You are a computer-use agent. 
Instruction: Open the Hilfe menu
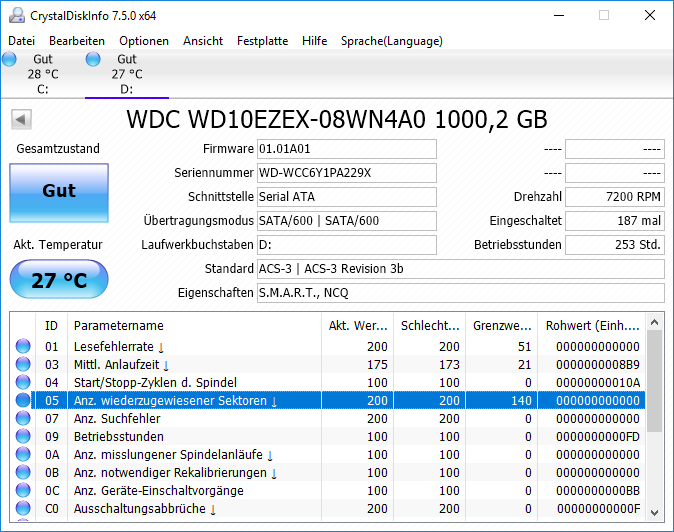click(315, 41)
